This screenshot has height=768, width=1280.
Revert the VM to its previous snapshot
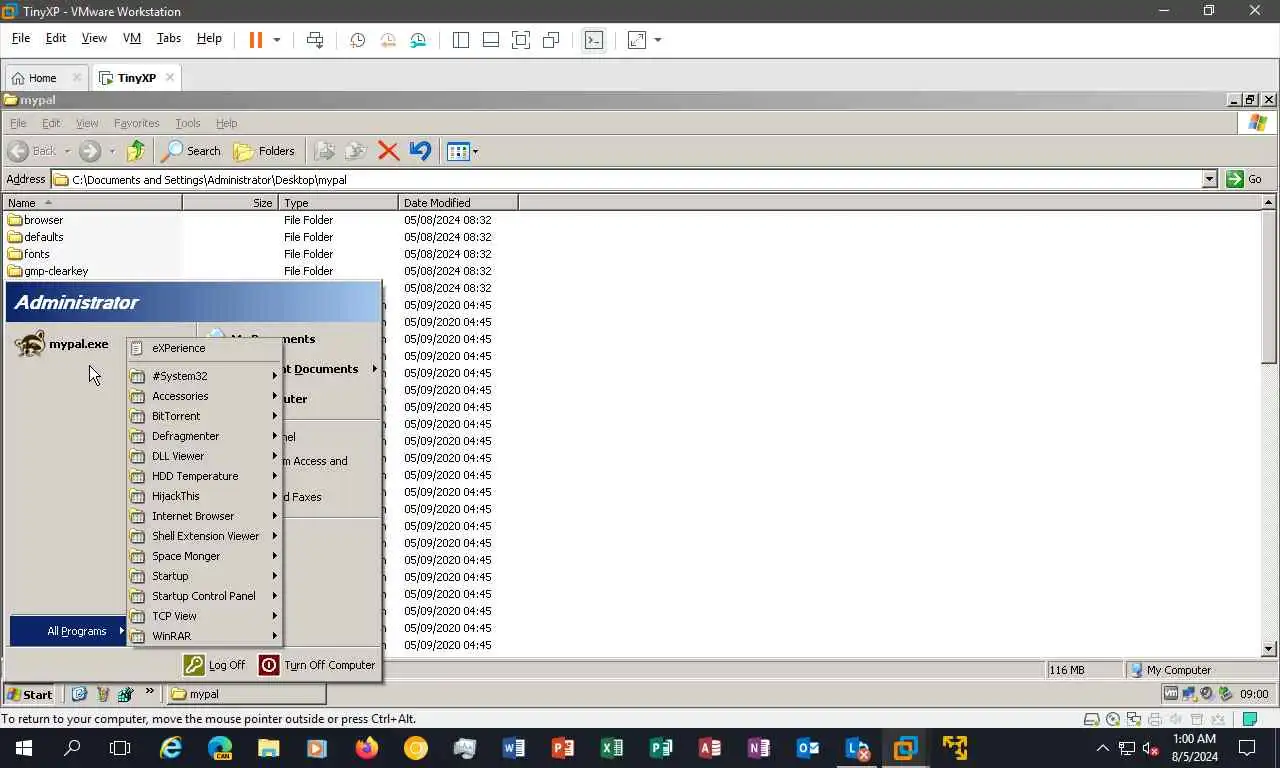pyautogui.click(x=388, y=40)
